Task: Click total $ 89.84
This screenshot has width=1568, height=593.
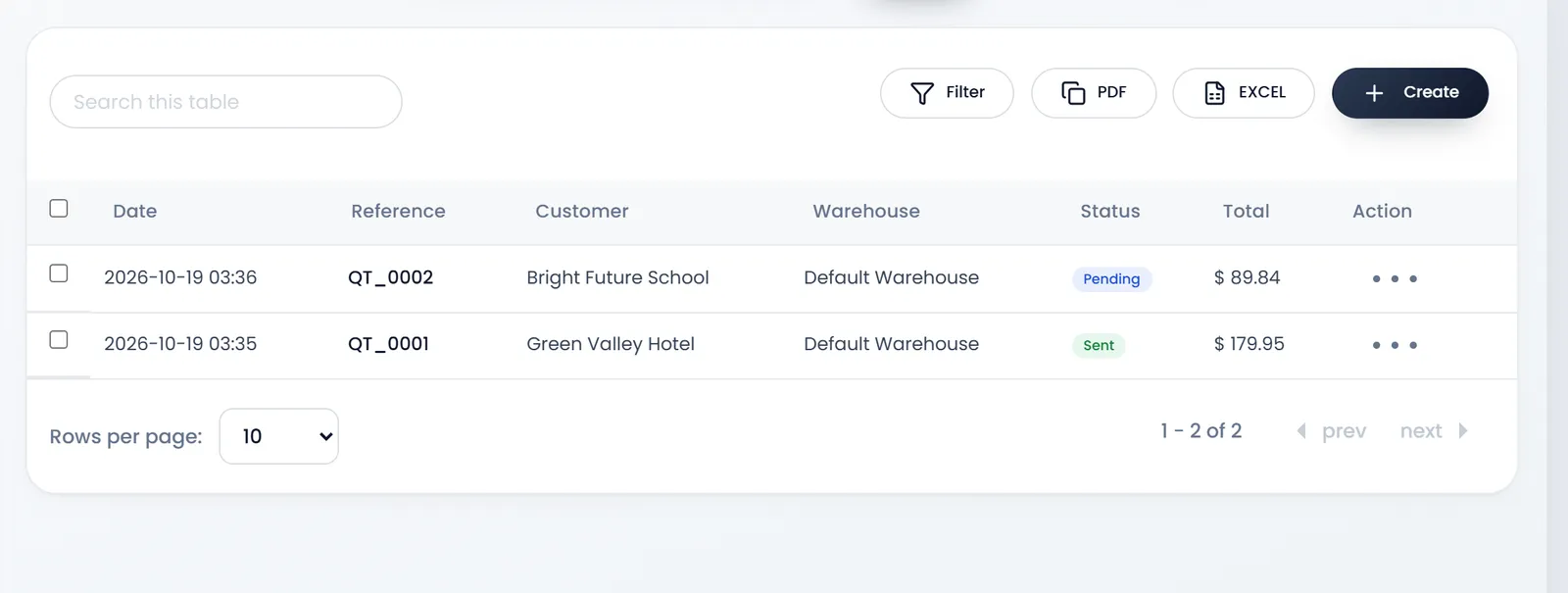Action: coord(1247,277)
